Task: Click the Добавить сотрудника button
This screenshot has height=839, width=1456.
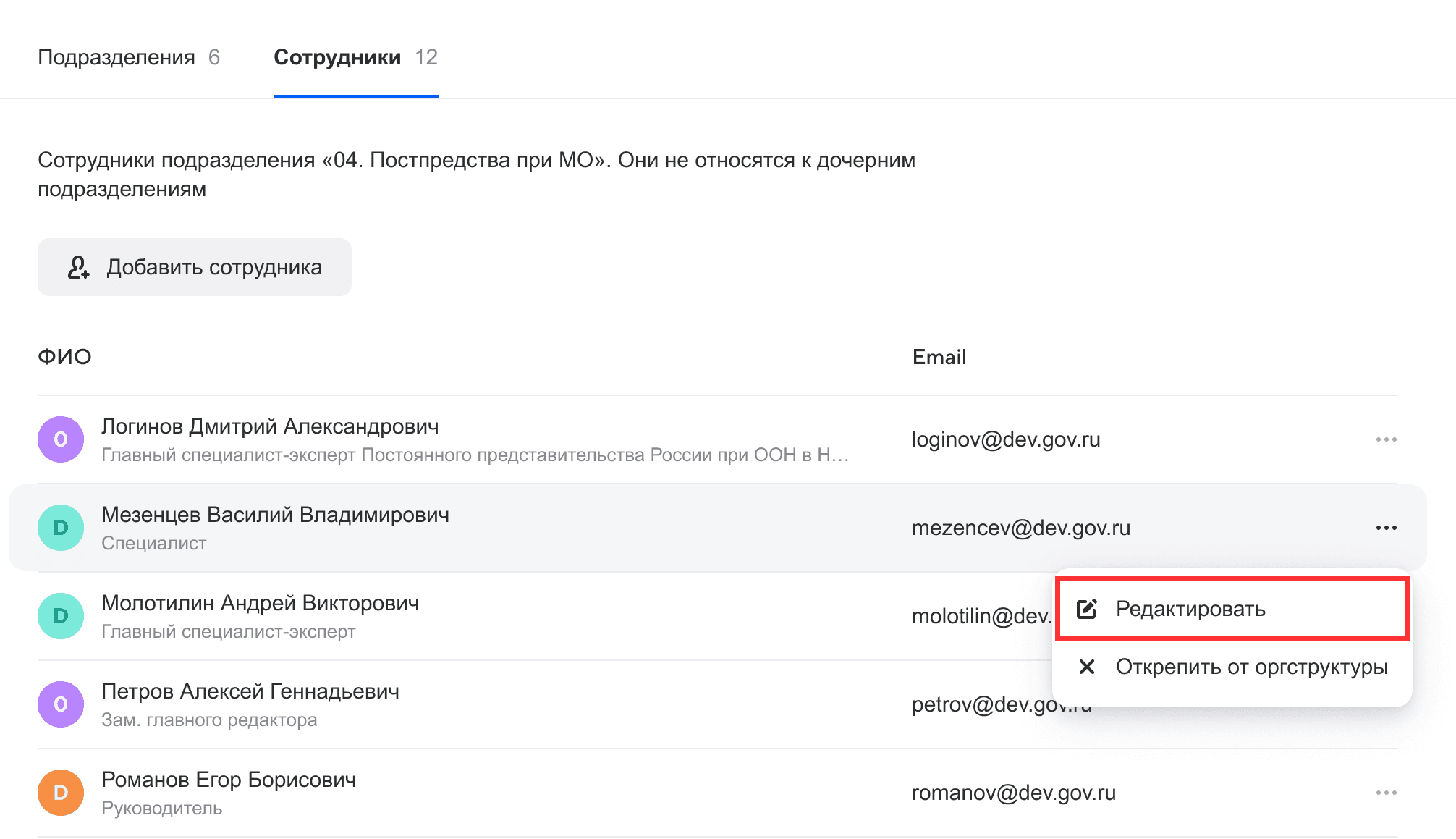Action: (195, 267)
